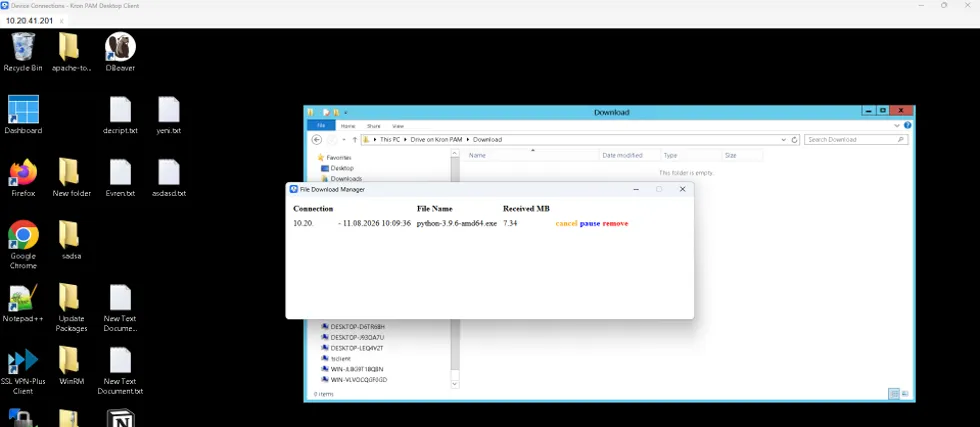Open Quick Access Toolbar customize dropdown
The image size is (980, 427).
click(346, 113)
